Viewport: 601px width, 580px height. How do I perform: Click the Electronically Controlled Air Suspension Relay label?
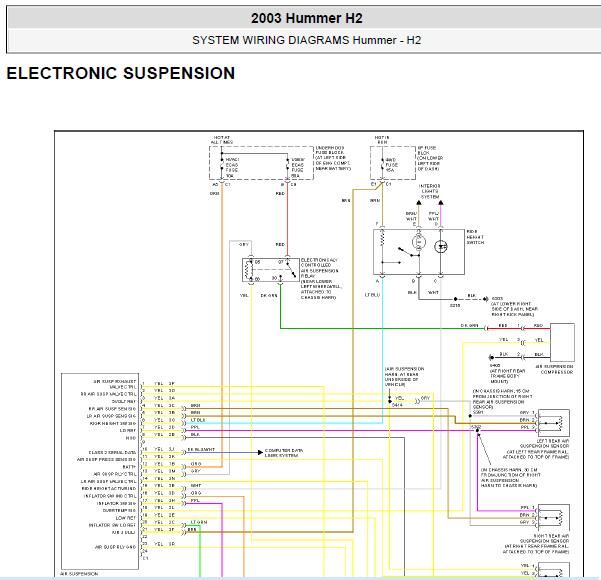(x=320, y=279)
